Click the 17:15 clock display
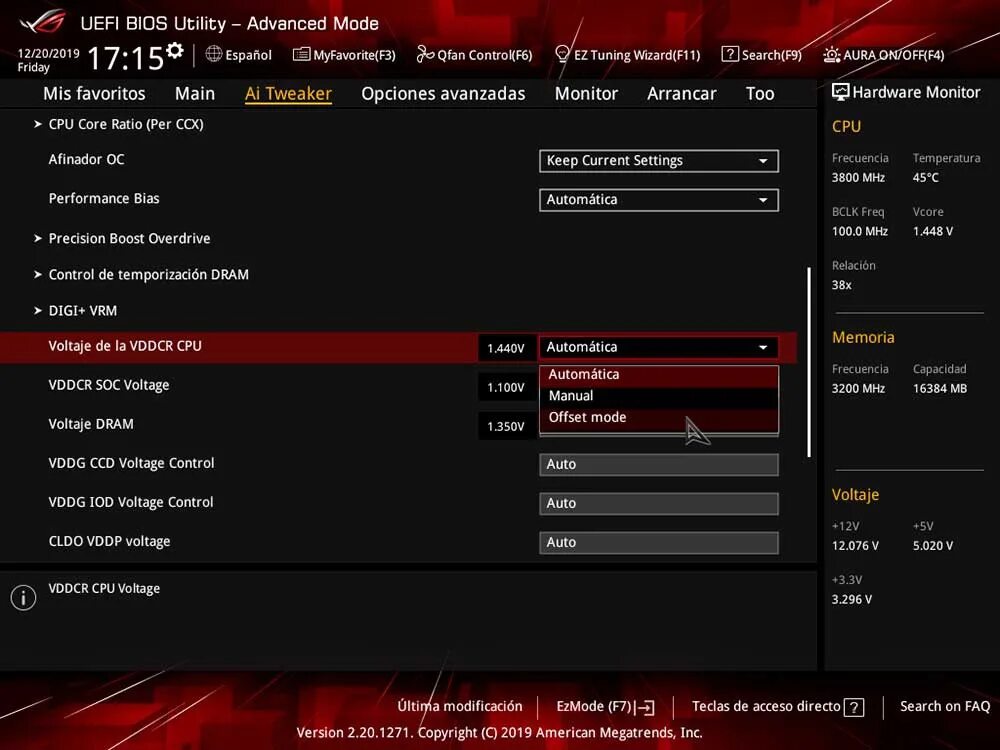 [x=126, y=58]
